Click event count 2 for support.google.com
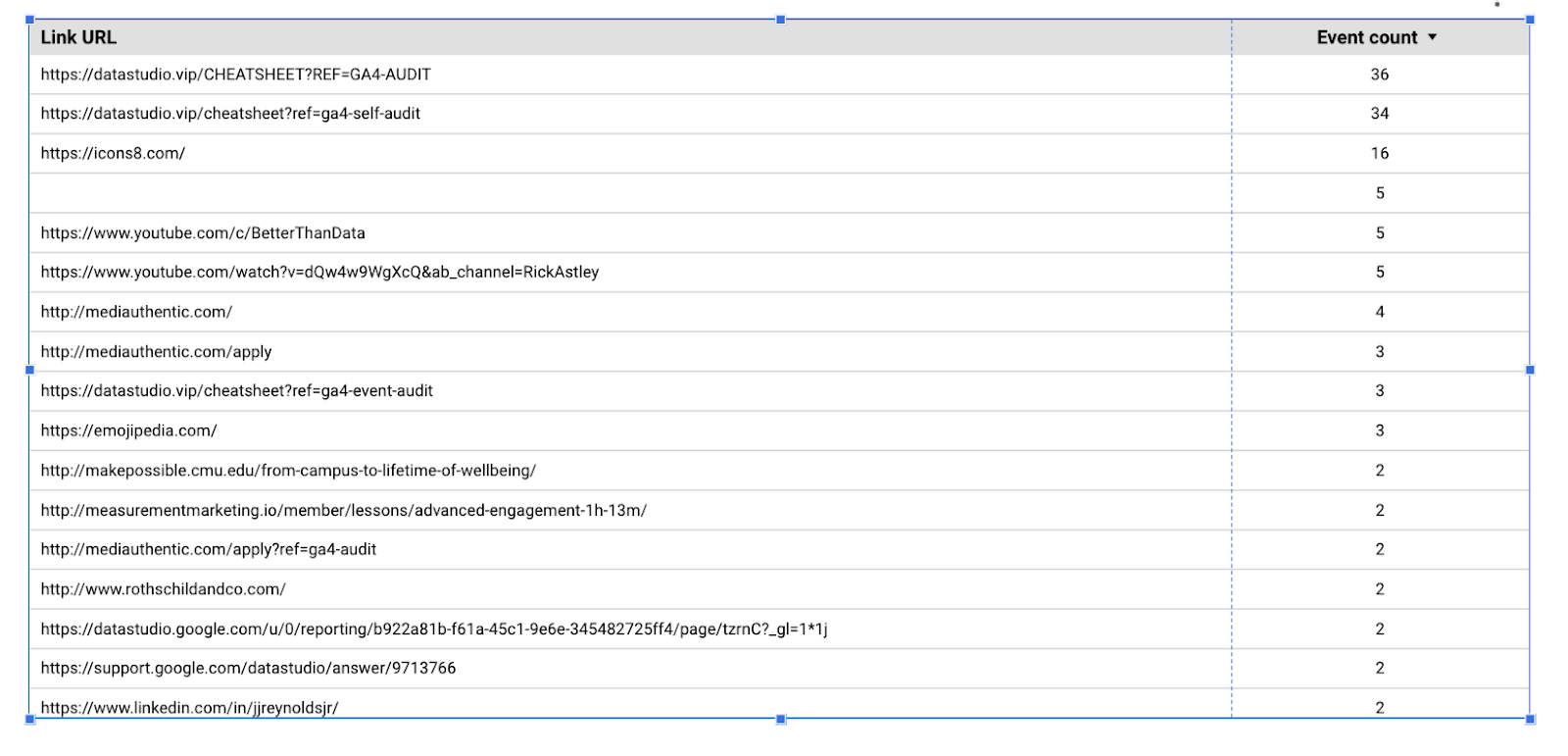Image resolution: width=1568 pixels, height=756 pixels. coord(1380,669)
